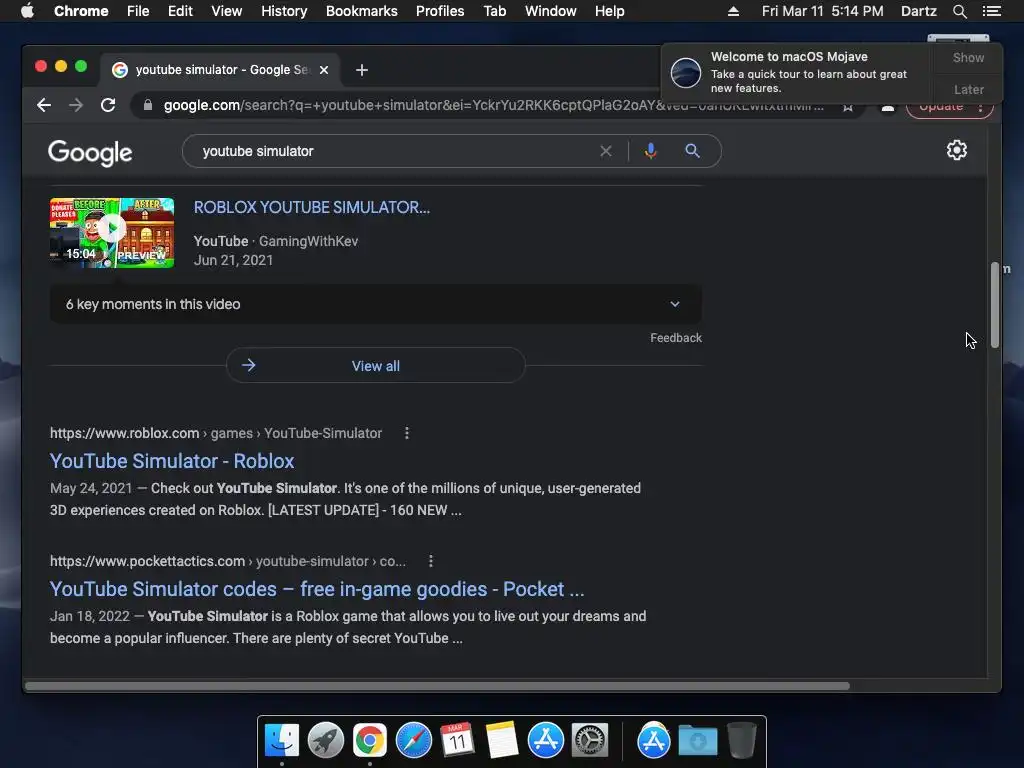Open Notification Center from the menu bar
1024x768 pixels.
point(991,11)
